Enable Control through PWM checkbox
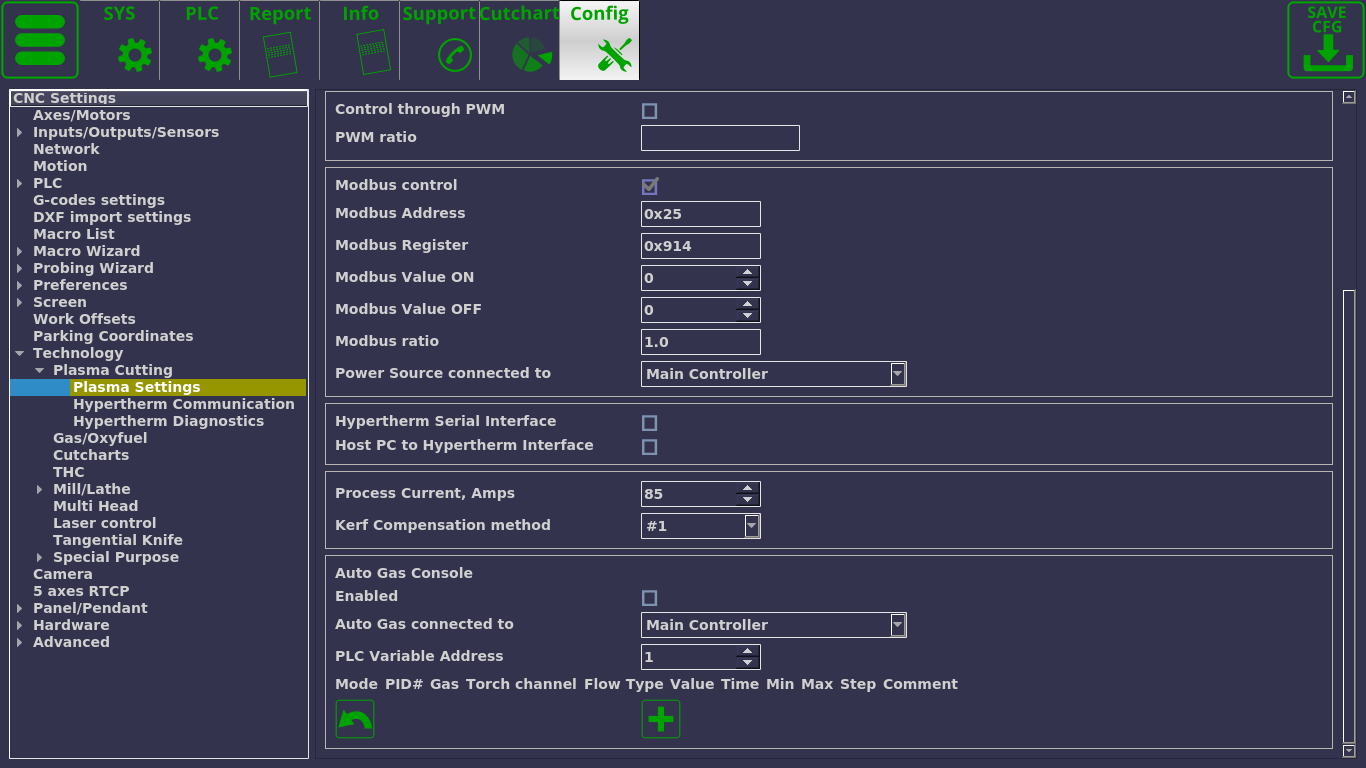Screen dimensions: 1366x768 click(x=649, y=111)
